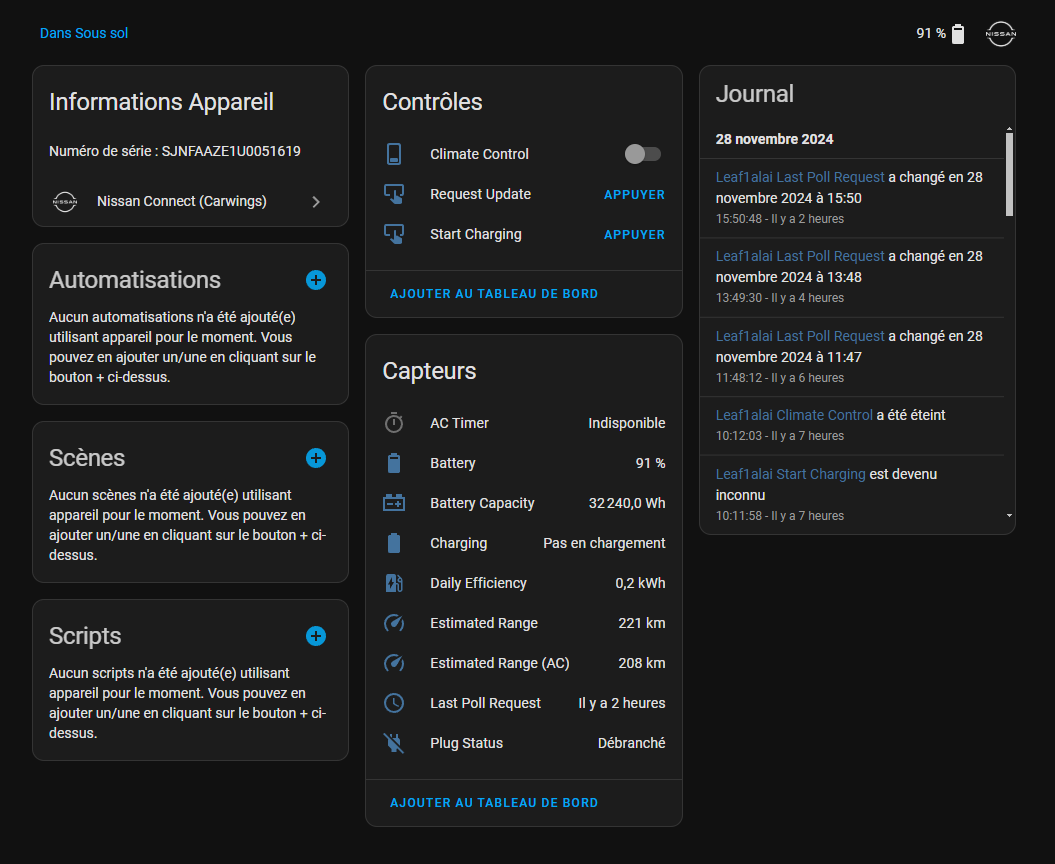Toggle the Climate Control switch

[x=643, y=154]
